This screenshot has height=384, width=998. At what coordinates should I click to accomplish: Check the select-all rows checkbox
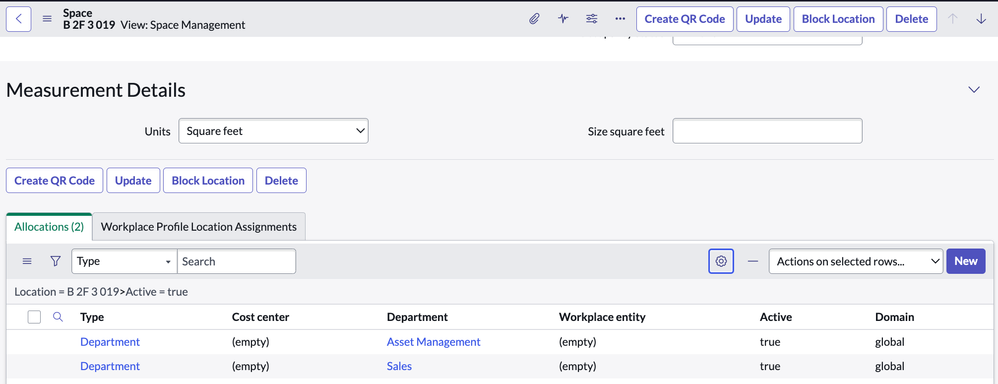(34, 316)
